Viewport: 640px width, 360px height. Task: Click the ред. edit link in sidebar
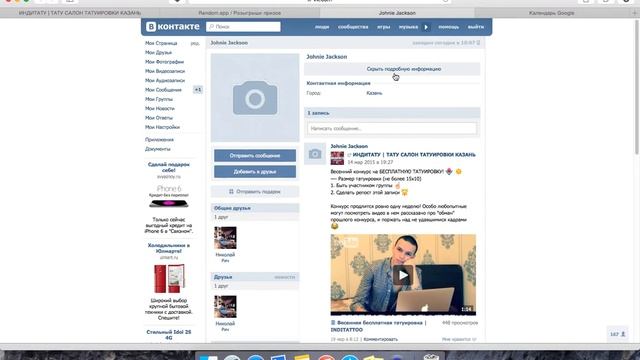(195, 43)
